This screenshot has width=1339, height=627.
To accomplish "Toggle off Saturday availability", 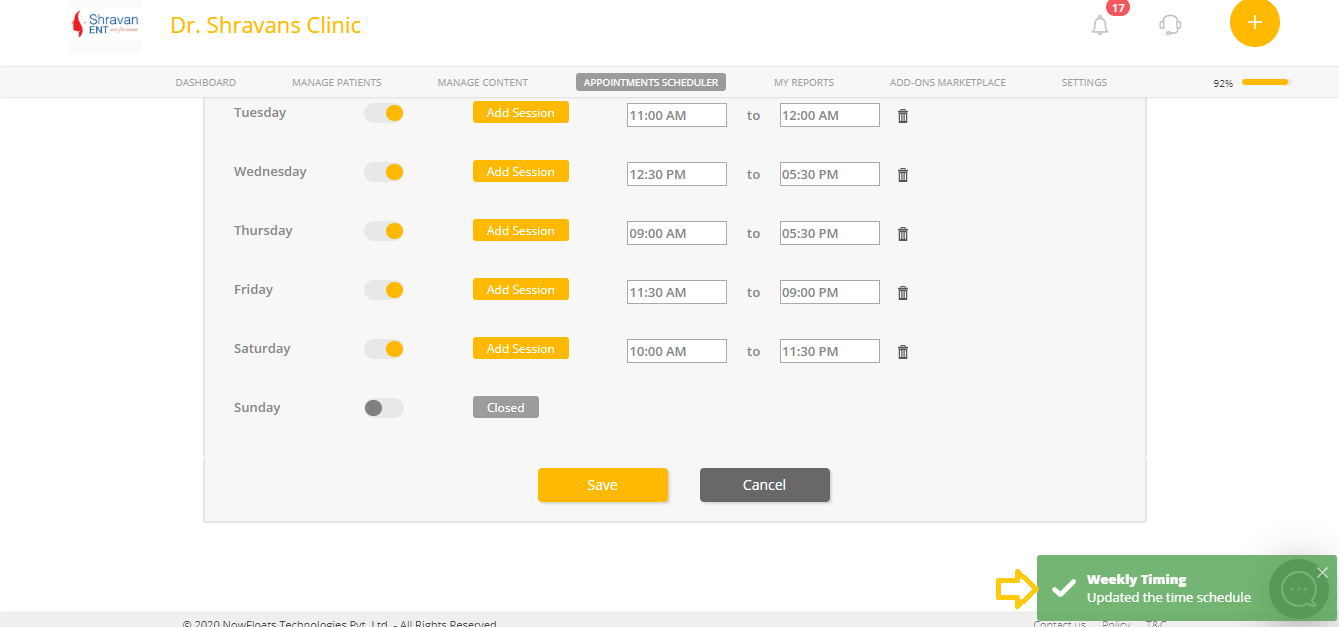I will (x=384, y=349).
